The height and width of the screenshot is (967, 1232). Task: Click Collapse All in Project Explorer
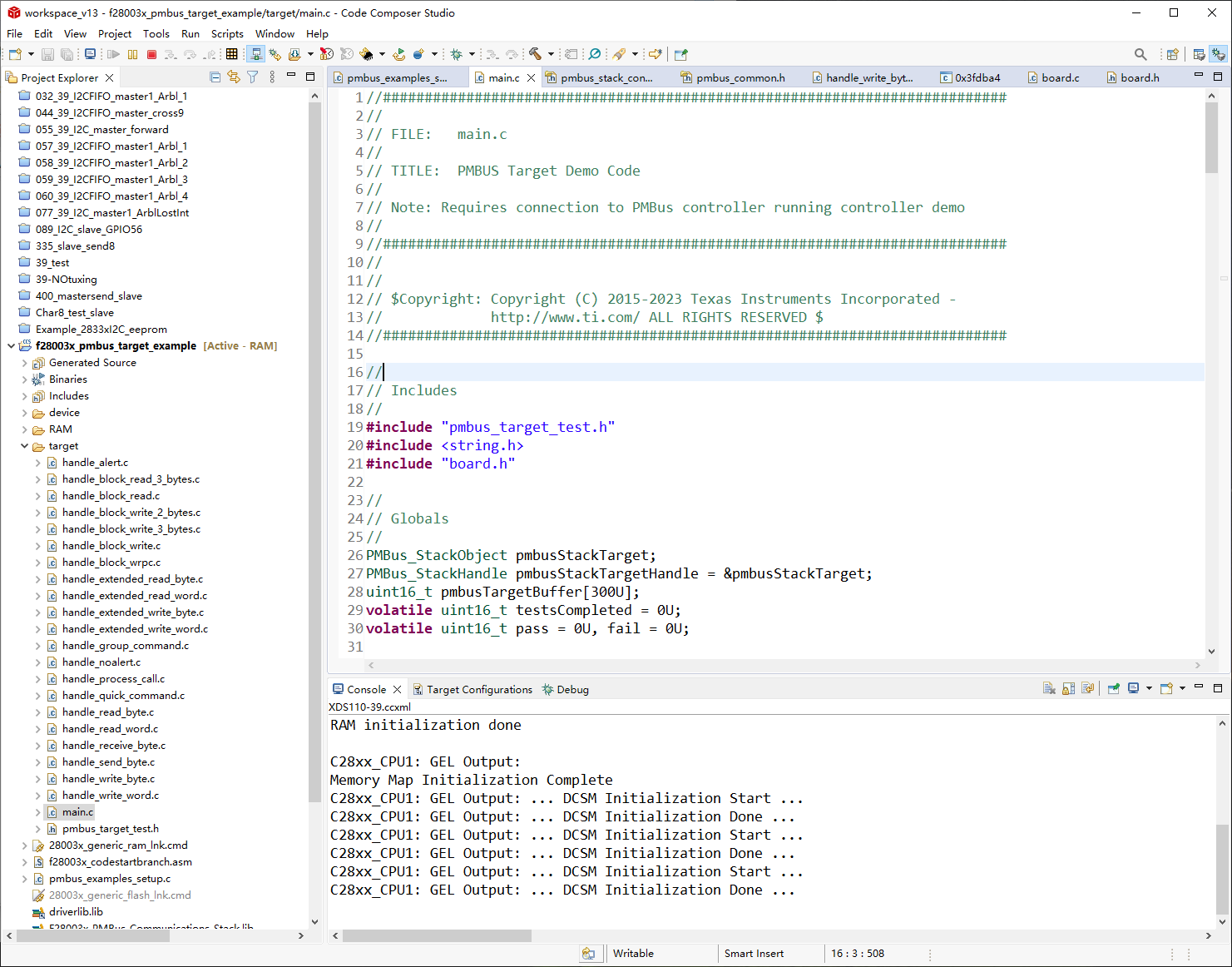click(215, 77)
